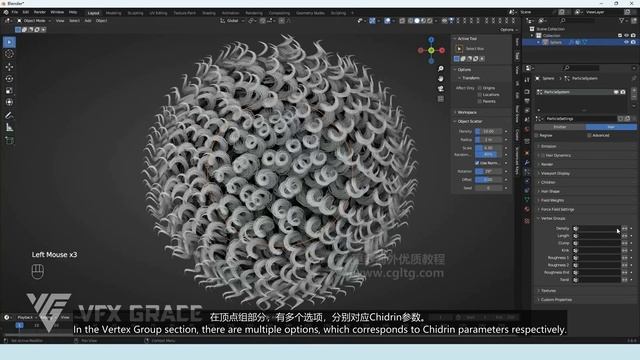Uncheck the Use Normal checkbox
Screen dimensions: 640x360
(x=477, y=163)
